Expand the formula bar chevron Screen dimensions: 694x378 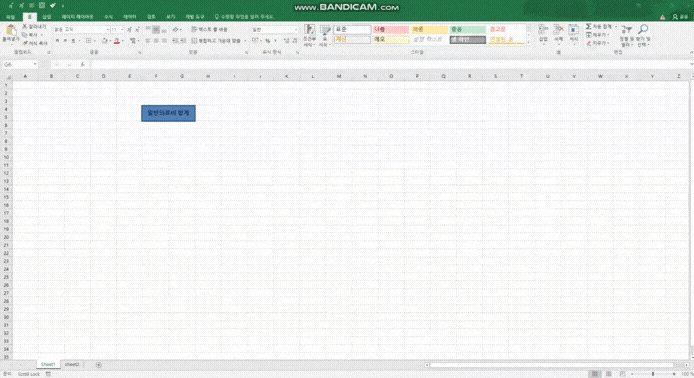(x=691, y=65)
